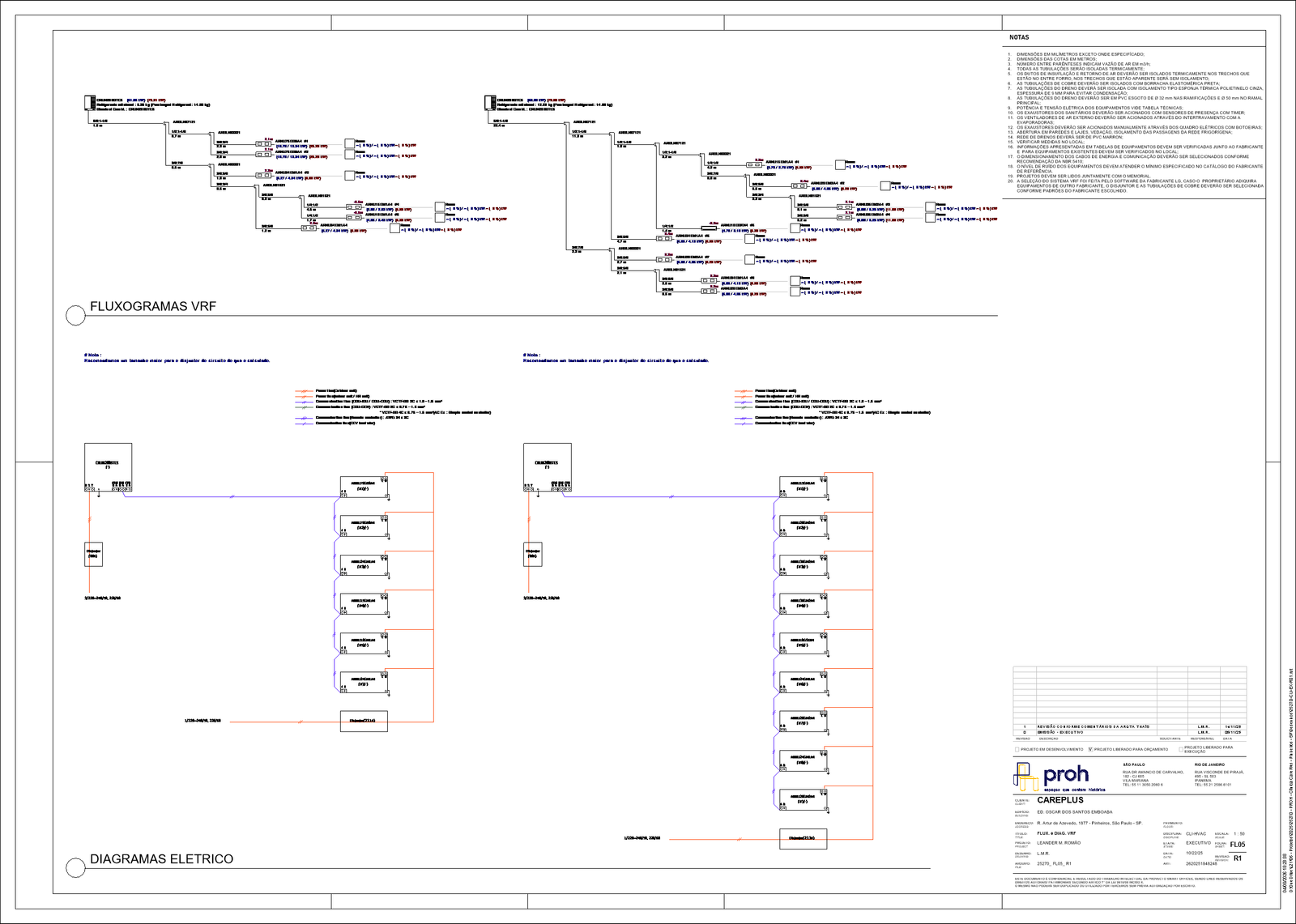Click the small Disjuntor box under right outdoor unit
This screenshot has width=1296, height=924.
click(x=532, y=554)
